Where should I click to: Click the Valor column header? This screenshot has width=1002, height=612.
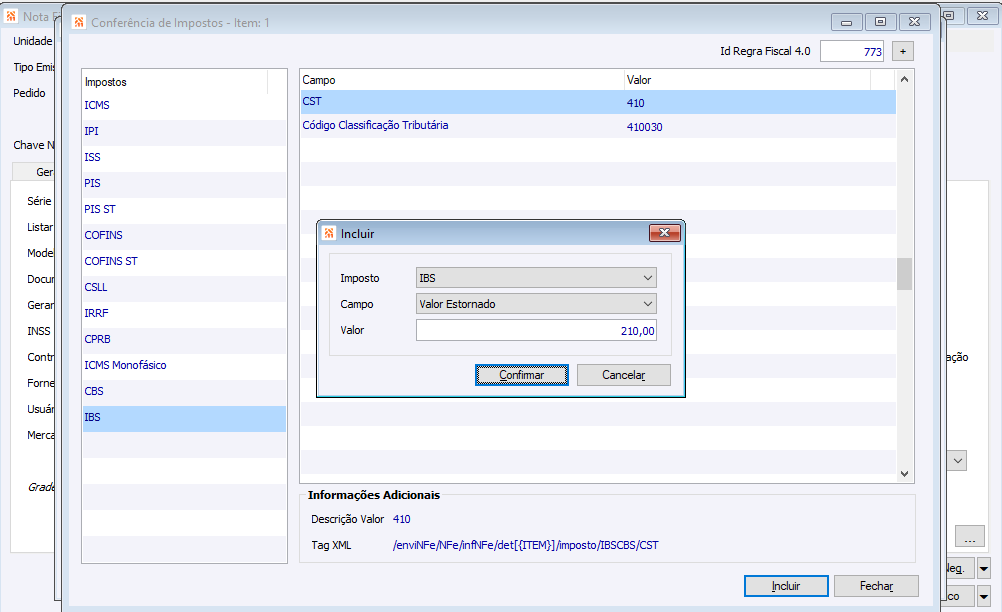747,80
